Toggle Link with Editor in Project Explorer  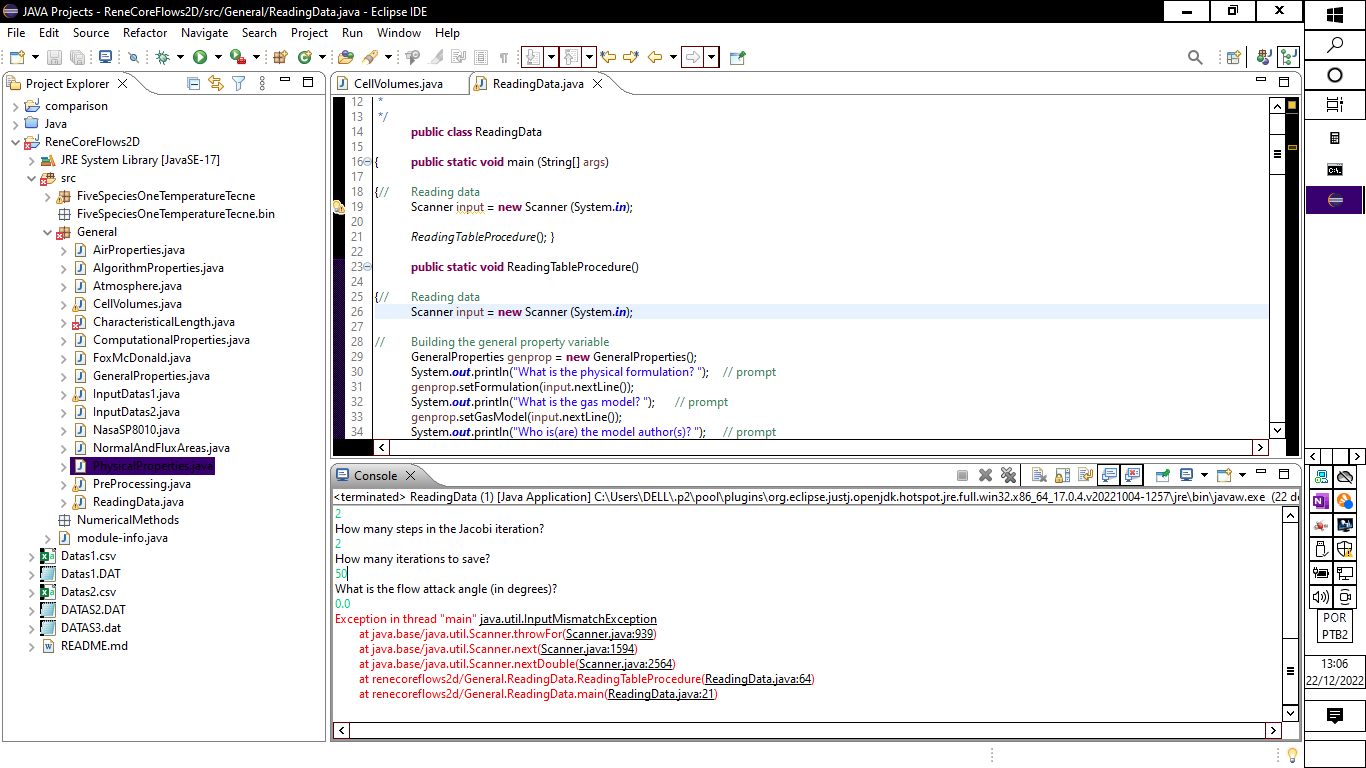point(215,84)
